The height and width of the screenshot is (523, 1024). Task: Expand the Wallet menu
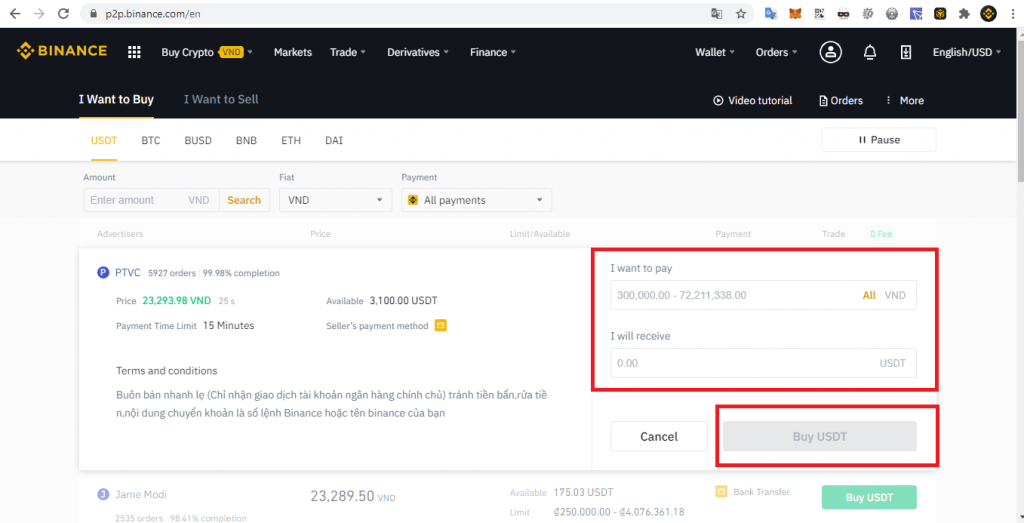click(715, 52)
